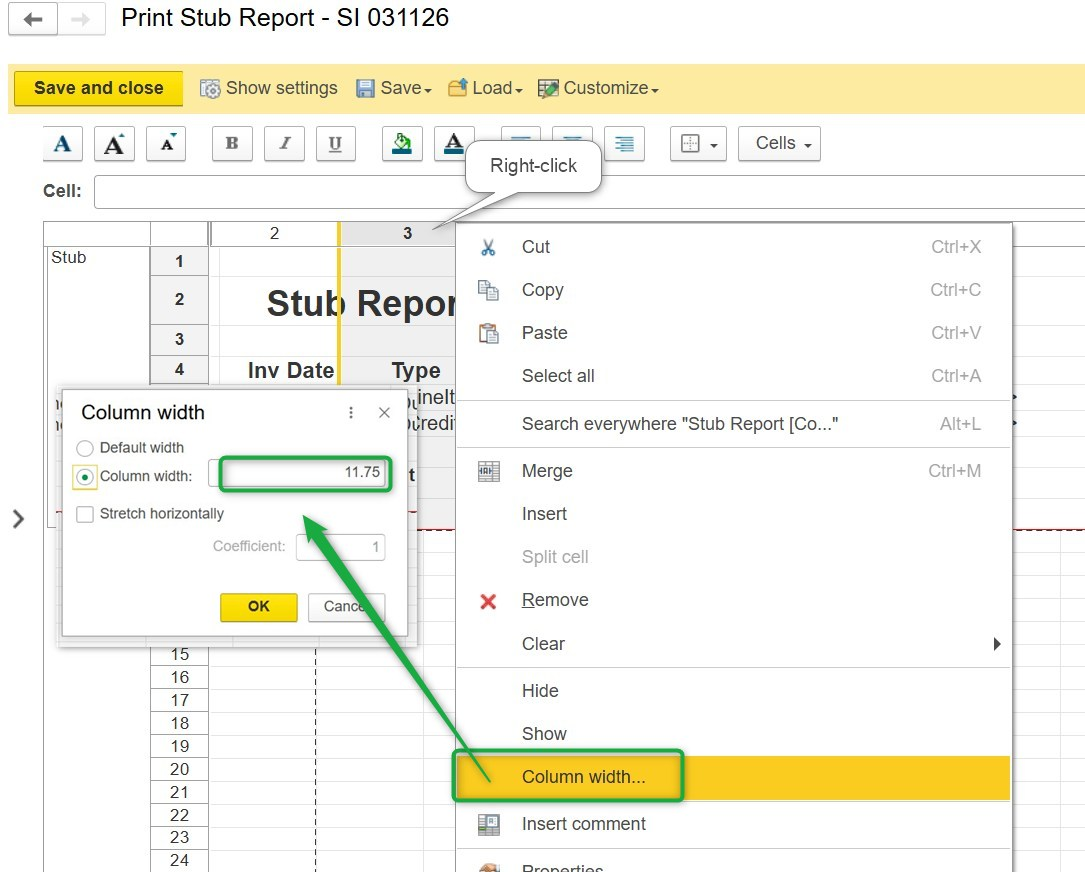Image resolution: width=1085 pixels, height=872 pixels.
Task: Select the Default width radio button
Action: click(86, 448)
